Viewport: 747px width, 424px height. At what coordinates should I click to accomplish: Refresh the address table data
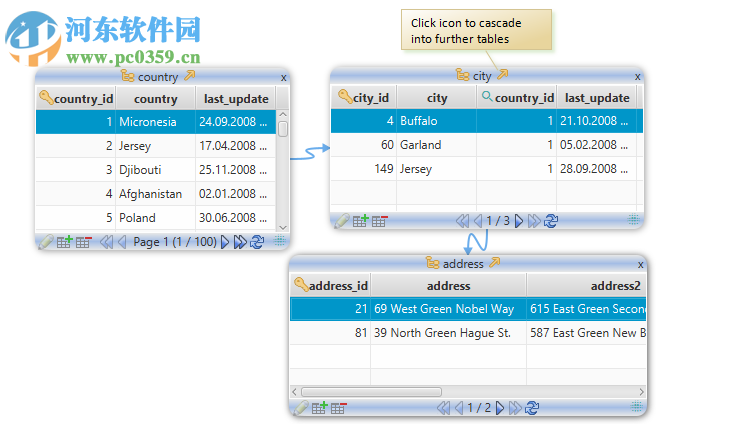pyautogui.click(x=532, y=408)
